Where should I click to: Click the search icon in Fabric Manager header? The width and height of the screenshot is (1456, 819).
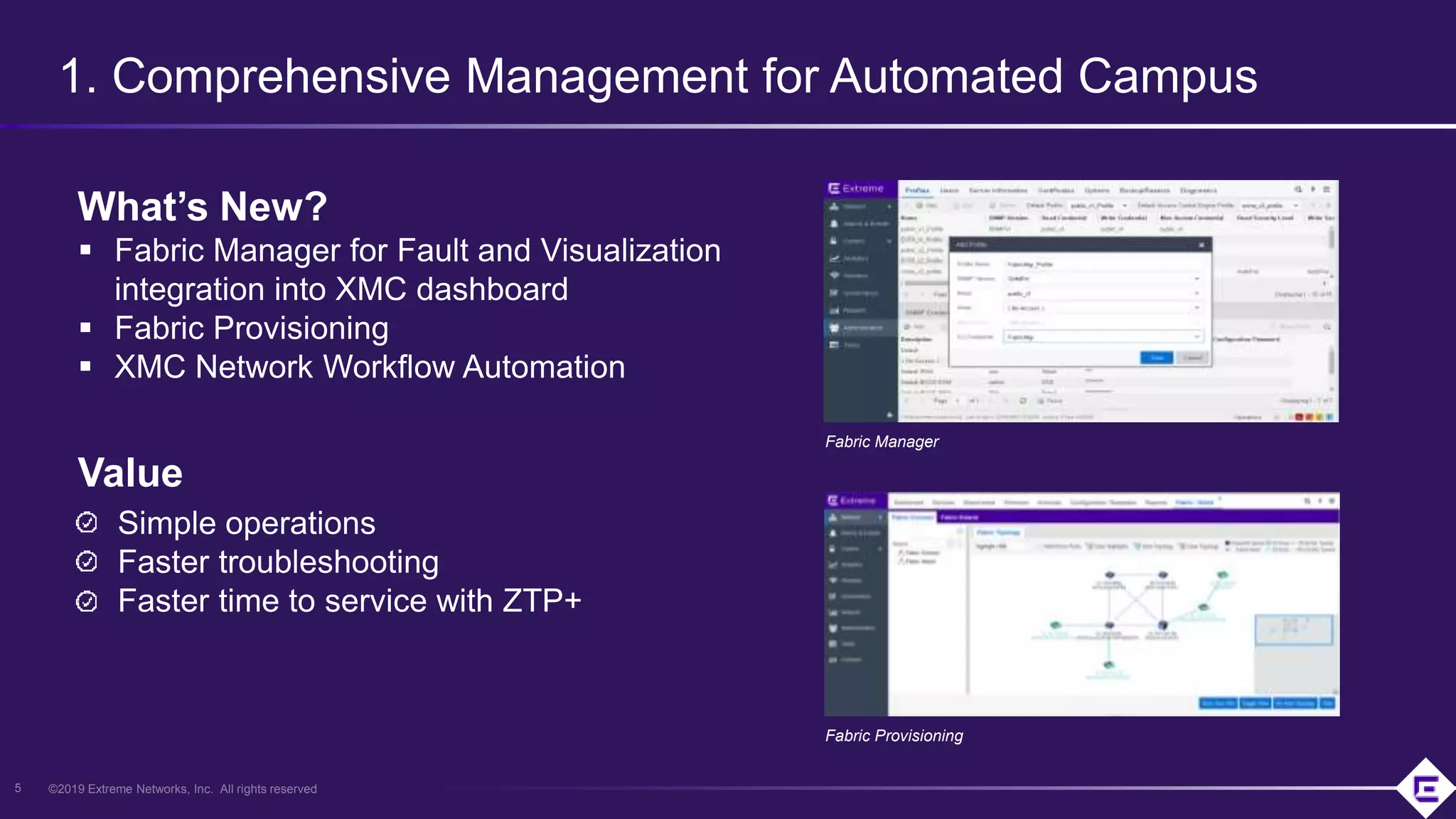(1298, 190)
